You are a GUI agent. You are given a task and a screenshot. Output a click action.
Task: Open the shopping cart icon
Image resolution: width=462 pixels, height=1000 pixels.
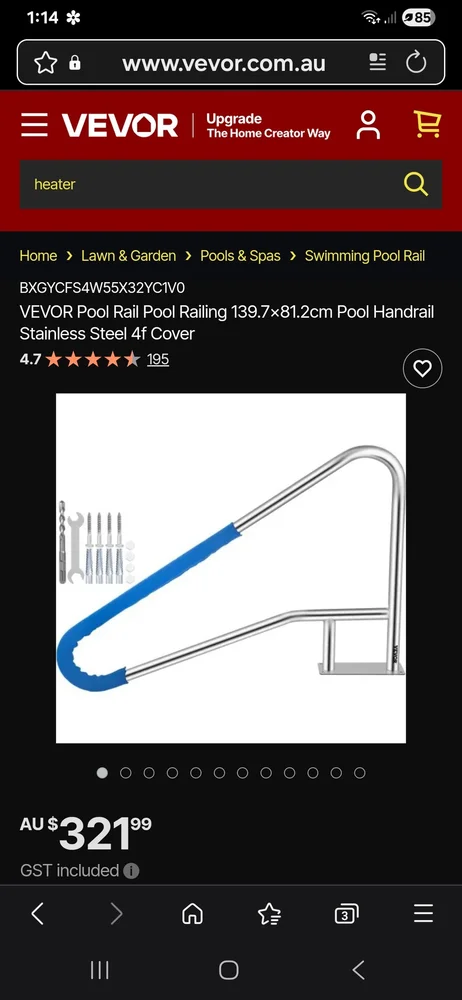427,124
